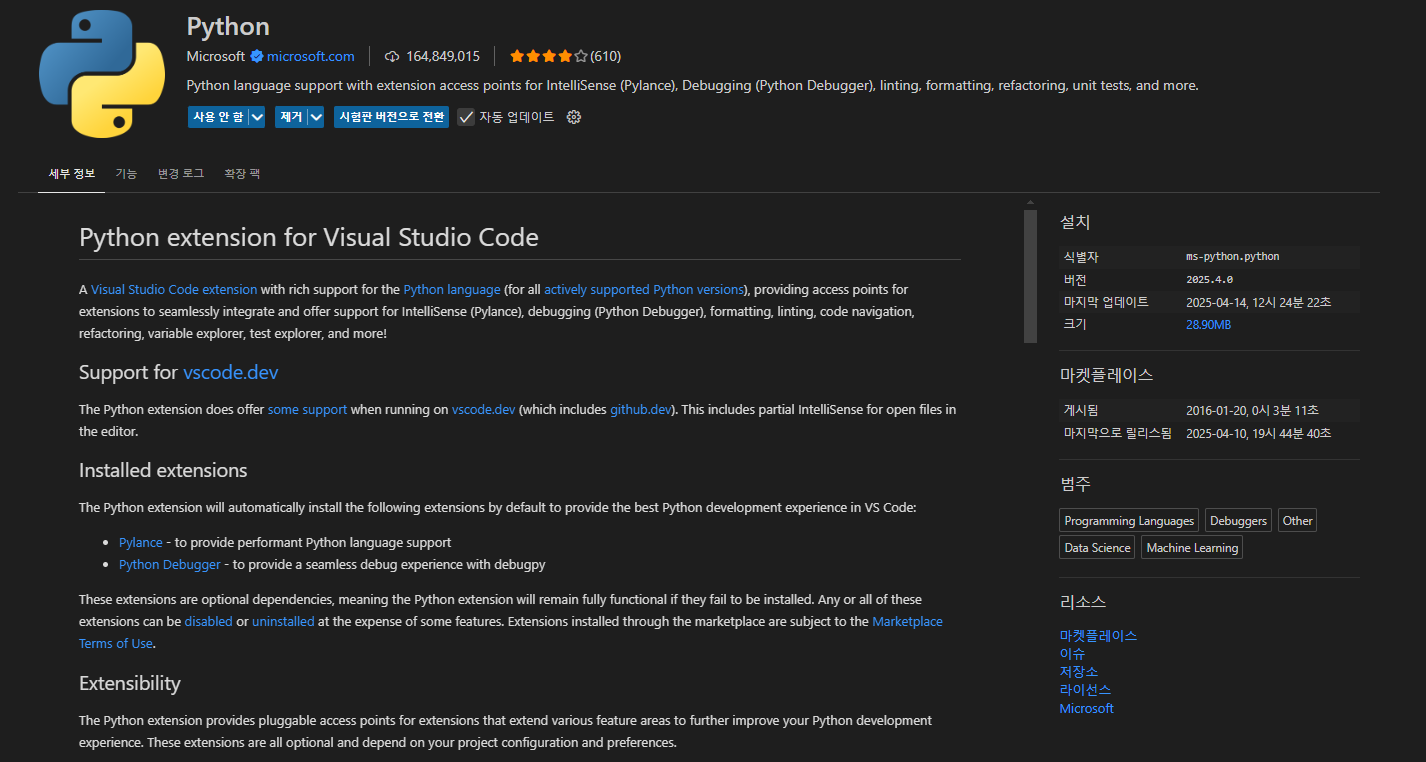Image resolution: width=1426 pixels, height=762 pixels.
Task: Click the ms-python.python identifier value
Action: pyautogui.click(x=1232, y=257)
